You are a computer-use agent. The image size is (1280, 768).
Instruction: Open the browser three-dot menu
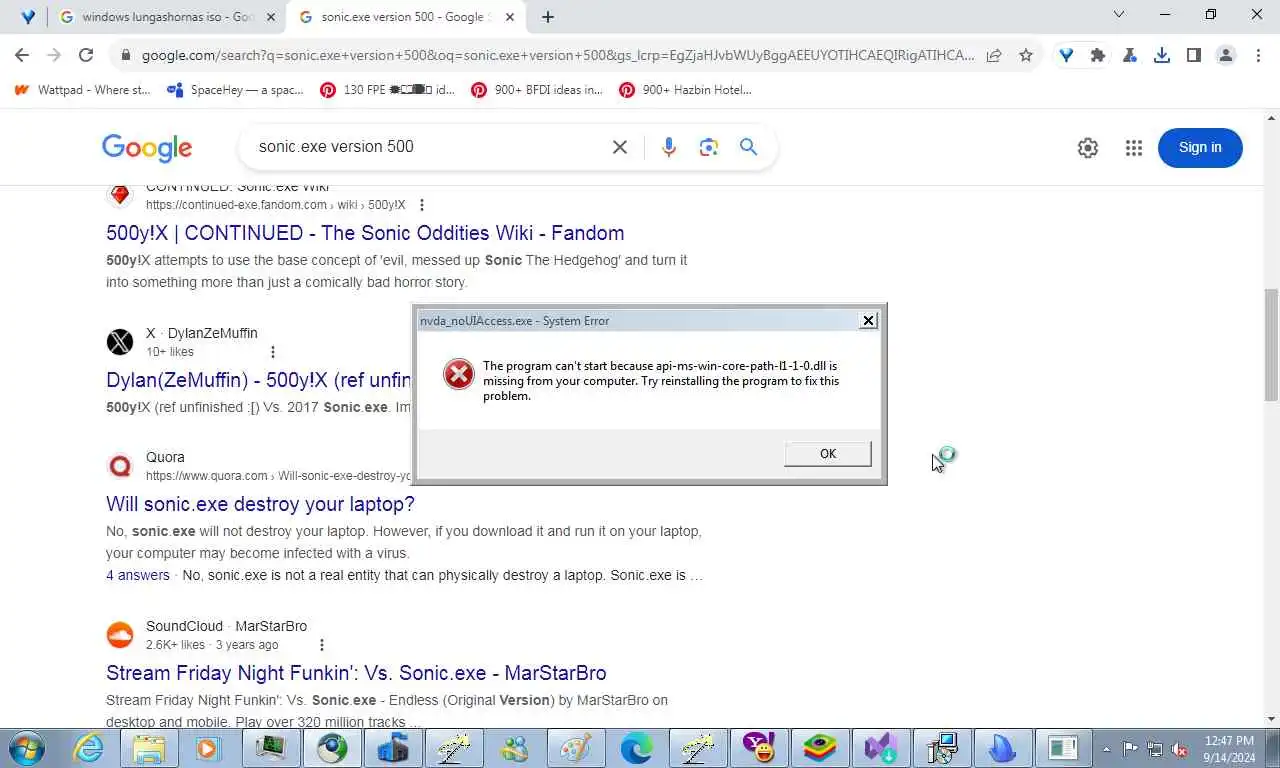point(1258,56)
